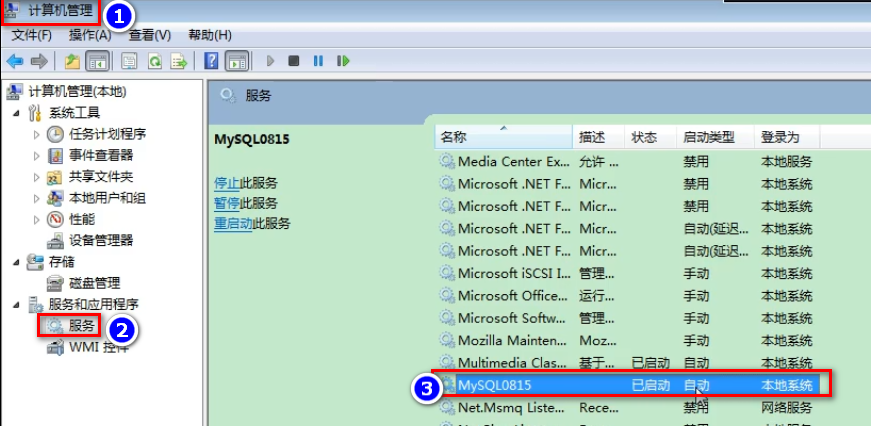Image resolution: width=871 pixels, height=426 pixels.
Task: Sort by the 名称 column header
Action: coord(503,137)
